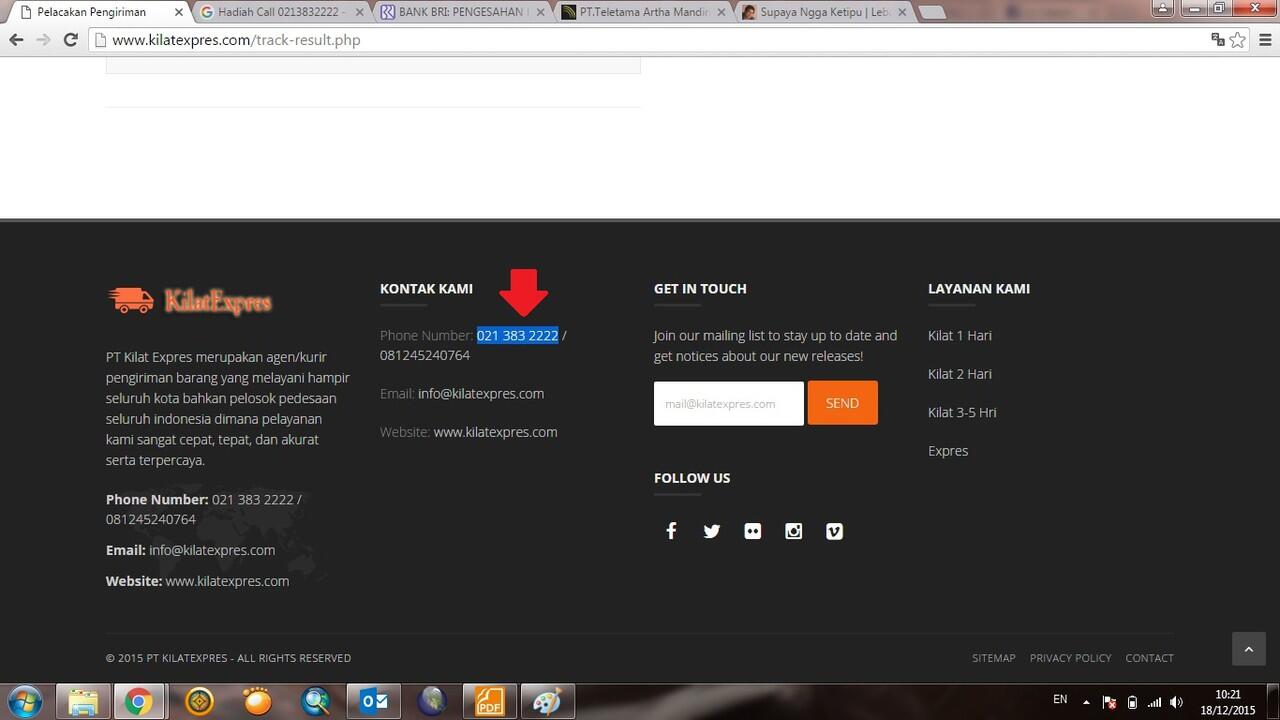Click the KONTAK KAMI heading
The height and width of the screenshot is (720, 1280).
point(426,288)
